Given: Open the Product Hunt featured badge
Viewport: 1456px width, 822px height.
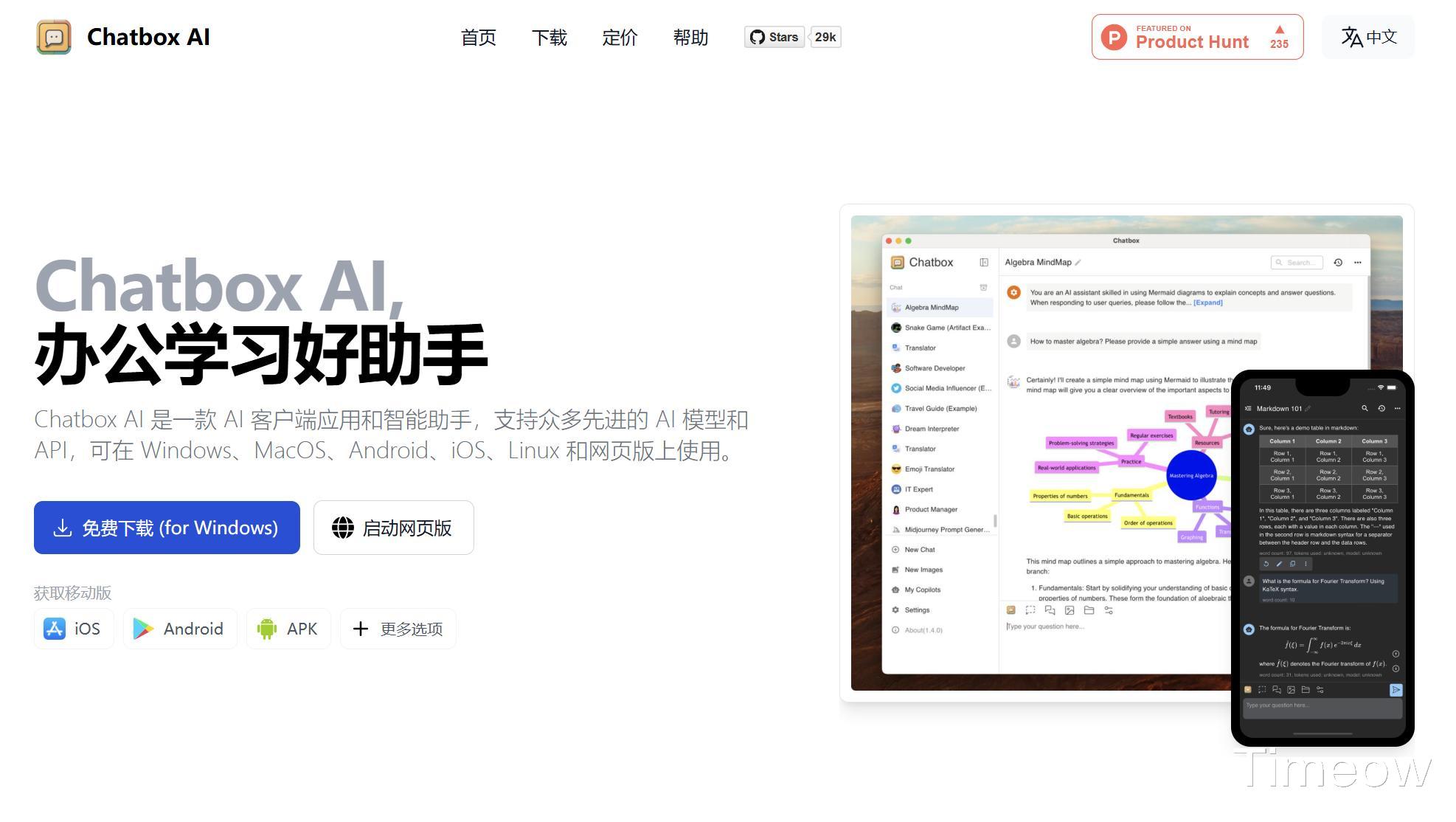Looking at the screenshot, I should 1197,37.
